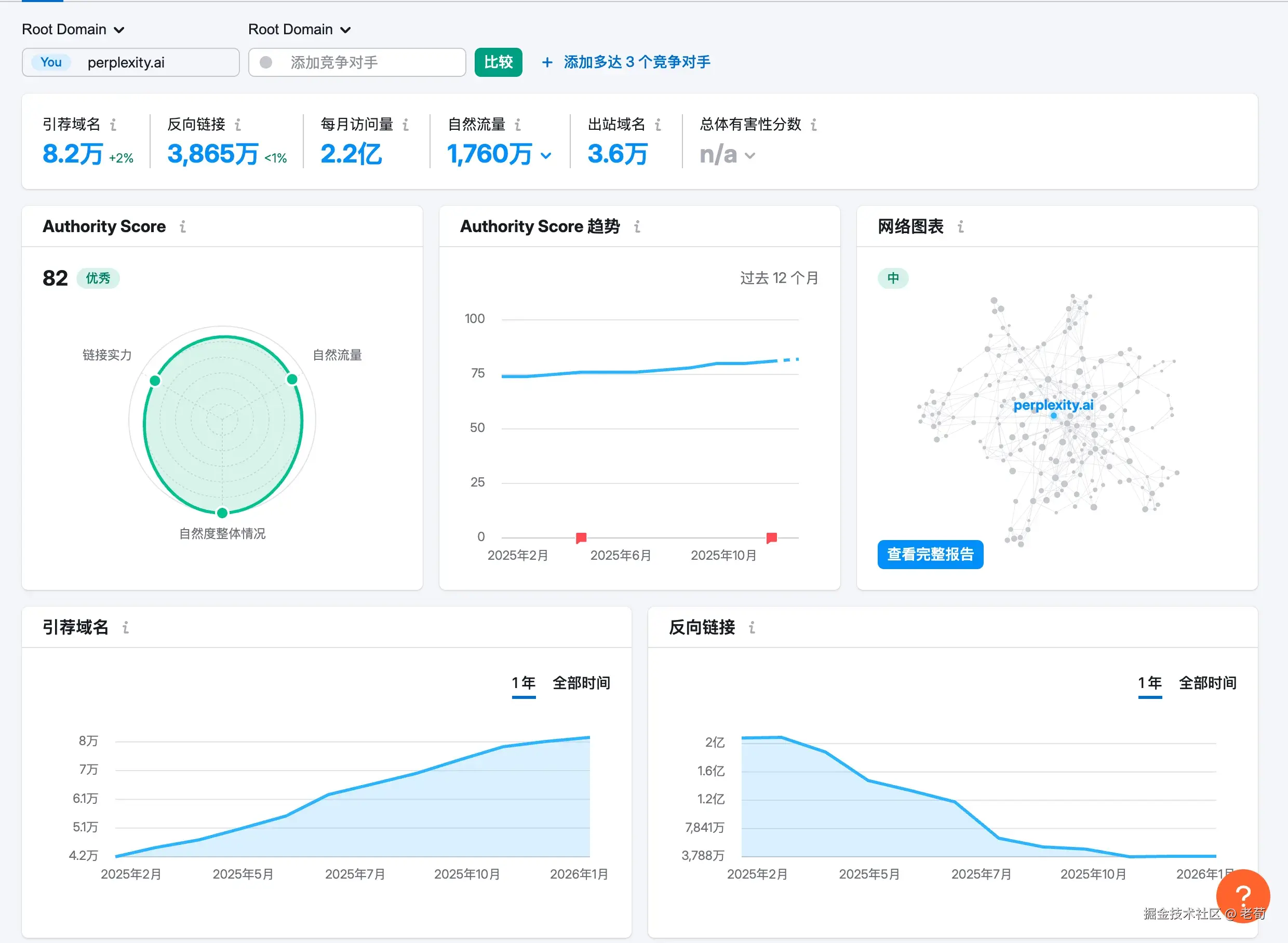Screen dimensions: 1288x943
Task: Open the orange help question-mark button
Action: pos(1242,895)
